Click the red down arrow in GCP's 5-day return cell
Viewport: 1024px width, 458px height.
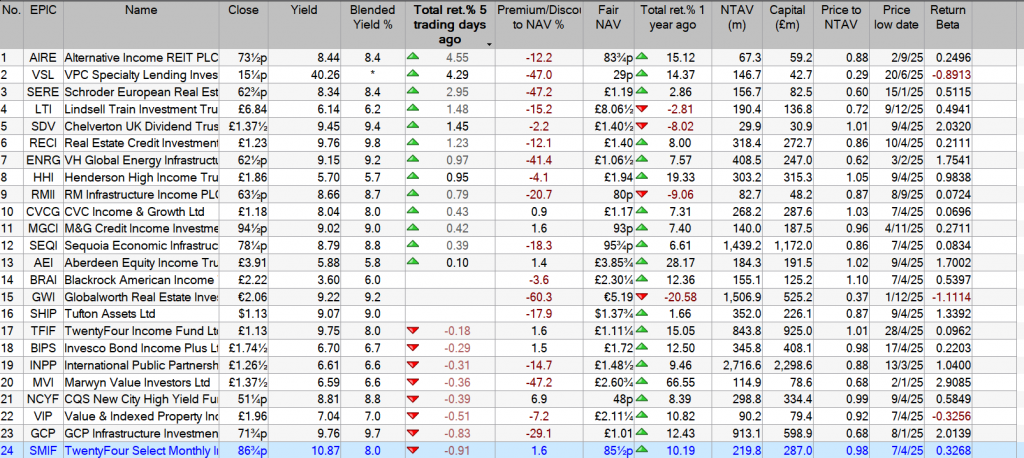pos(411,432)
